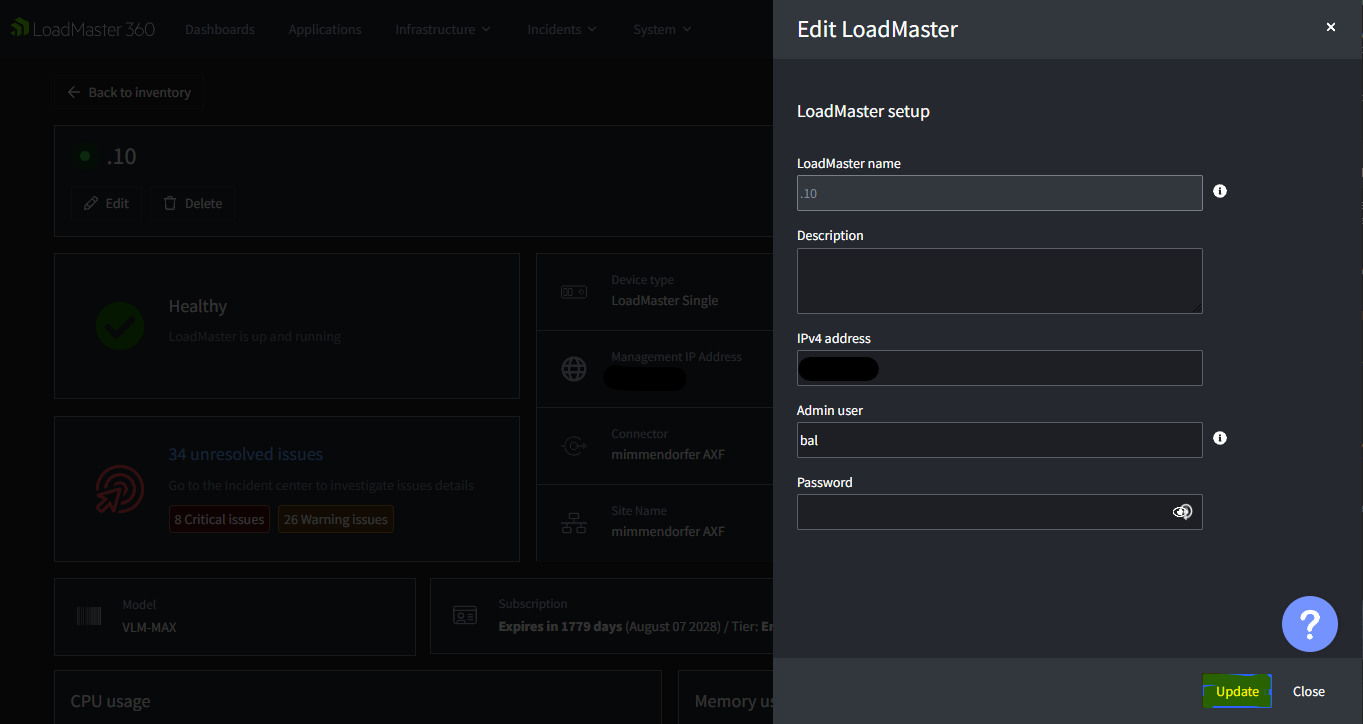Close the Edit LoadMaster panel with the X
This screenshot has height=724, width=1363.
pos(1330,28)
